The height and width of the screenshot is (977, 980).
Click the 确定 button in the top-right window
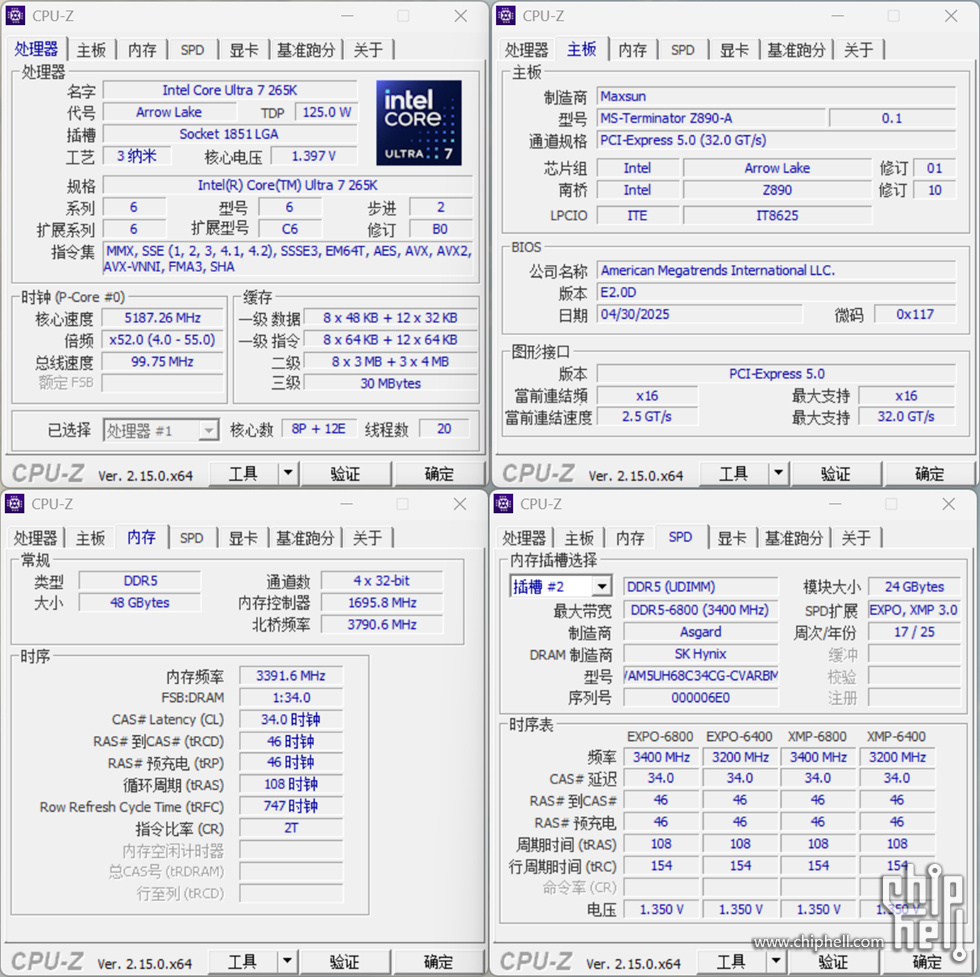coord(929,473)
